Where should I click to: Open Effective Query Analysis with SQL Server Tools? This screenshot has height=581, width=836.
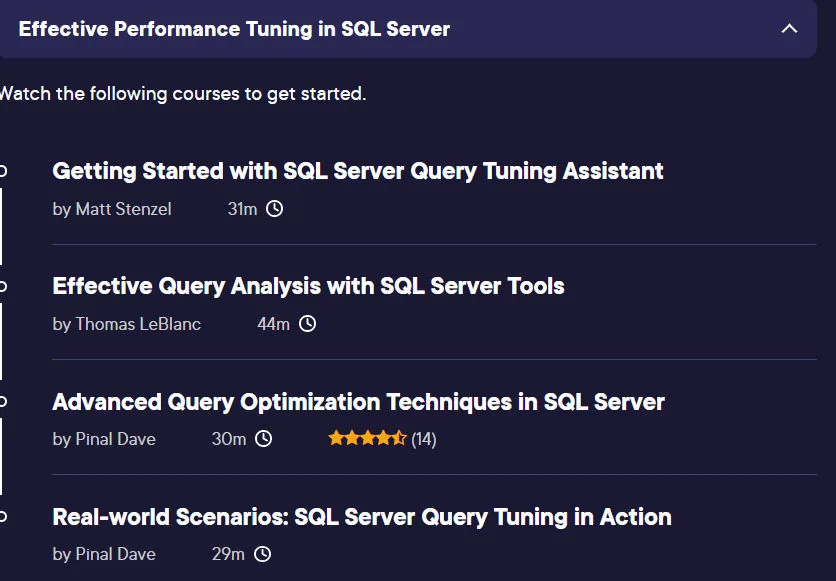(x=308, y=286)
